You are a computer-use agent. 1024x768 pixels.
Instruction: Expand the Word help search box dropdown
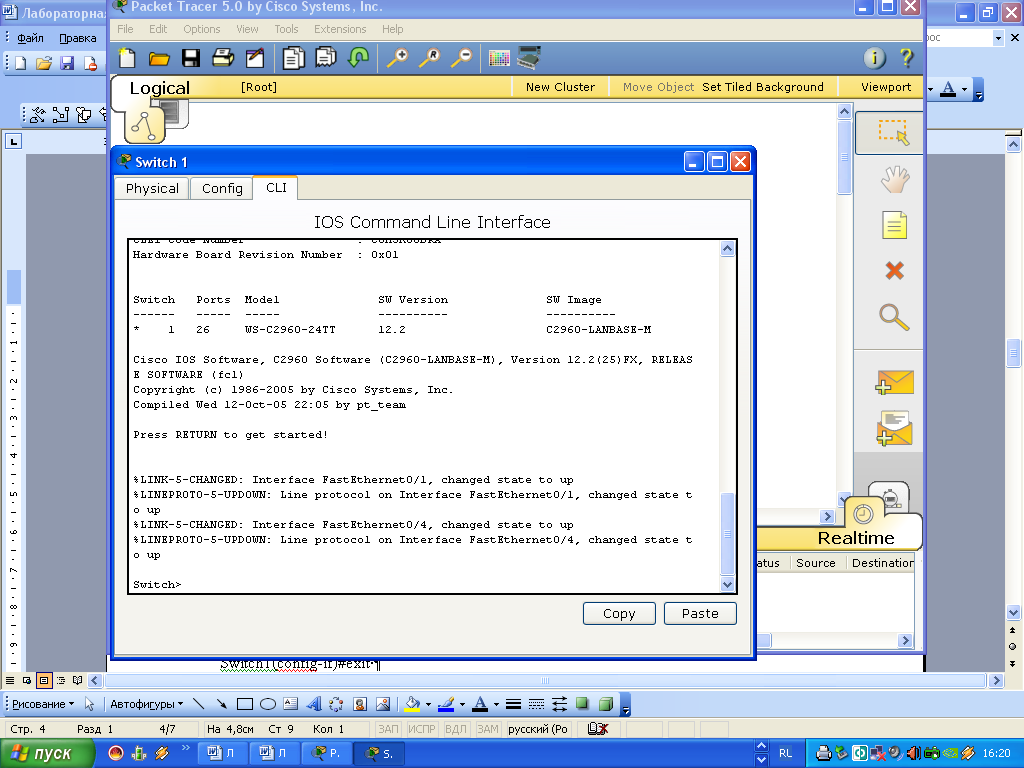[x=998, y=38]
